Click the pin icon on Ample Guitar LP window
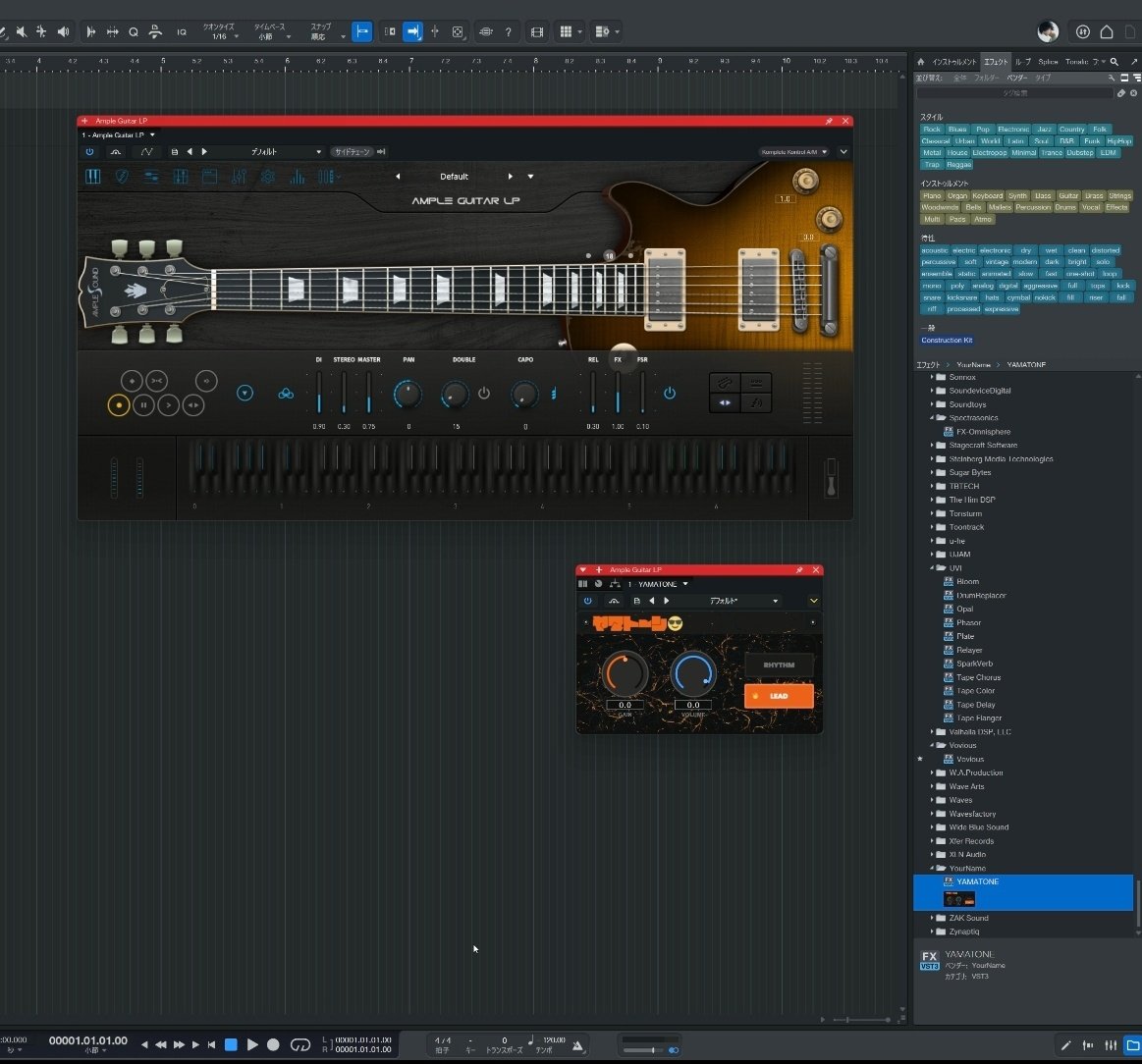 [x=829, y=121]
